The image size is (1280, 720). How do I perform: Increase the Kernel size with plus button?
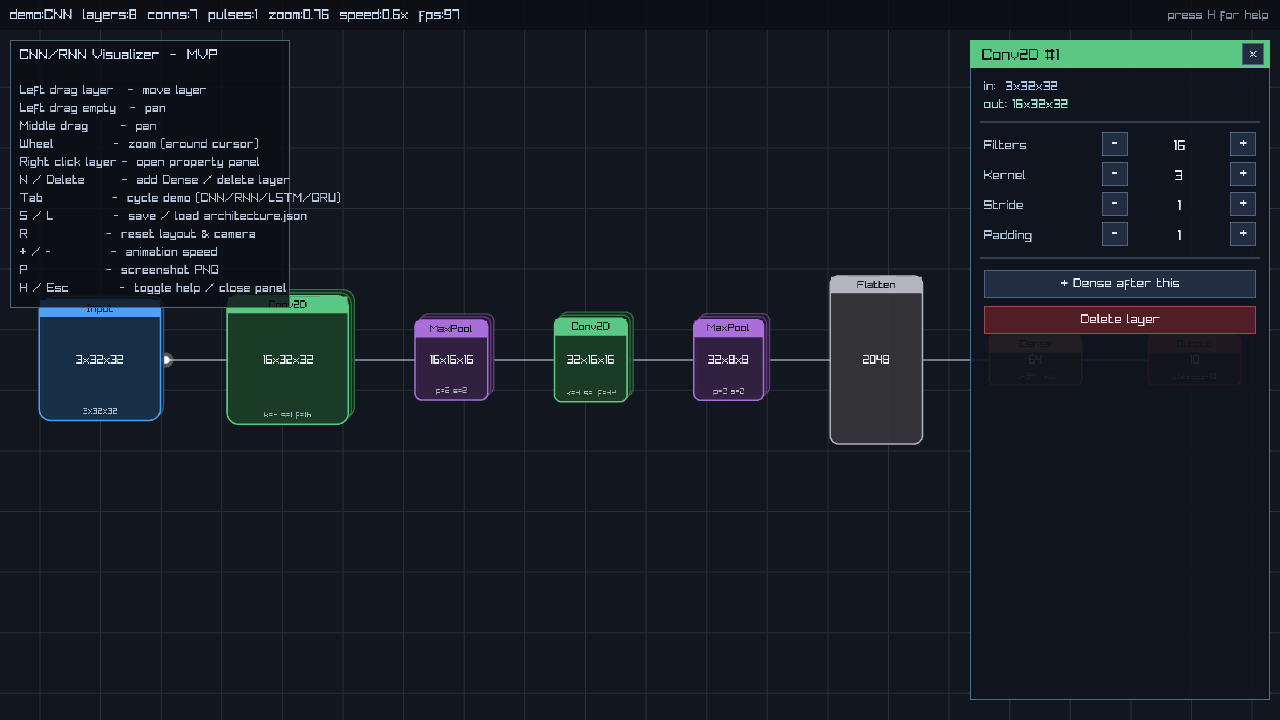pyautogui.click(x=1243, y=174)
